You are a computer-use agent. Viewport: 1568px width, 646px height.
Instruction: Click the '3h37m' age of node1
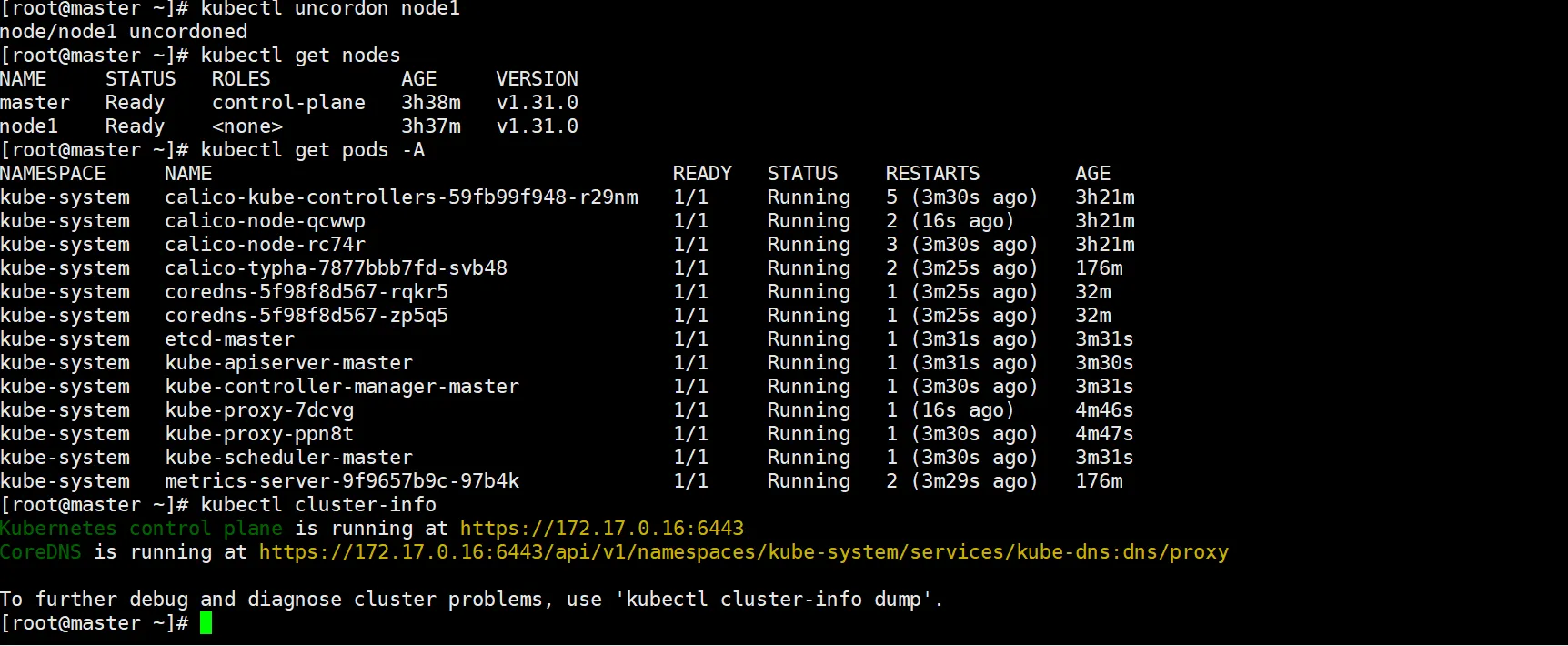pyautogui.click(x=431, y=126)
